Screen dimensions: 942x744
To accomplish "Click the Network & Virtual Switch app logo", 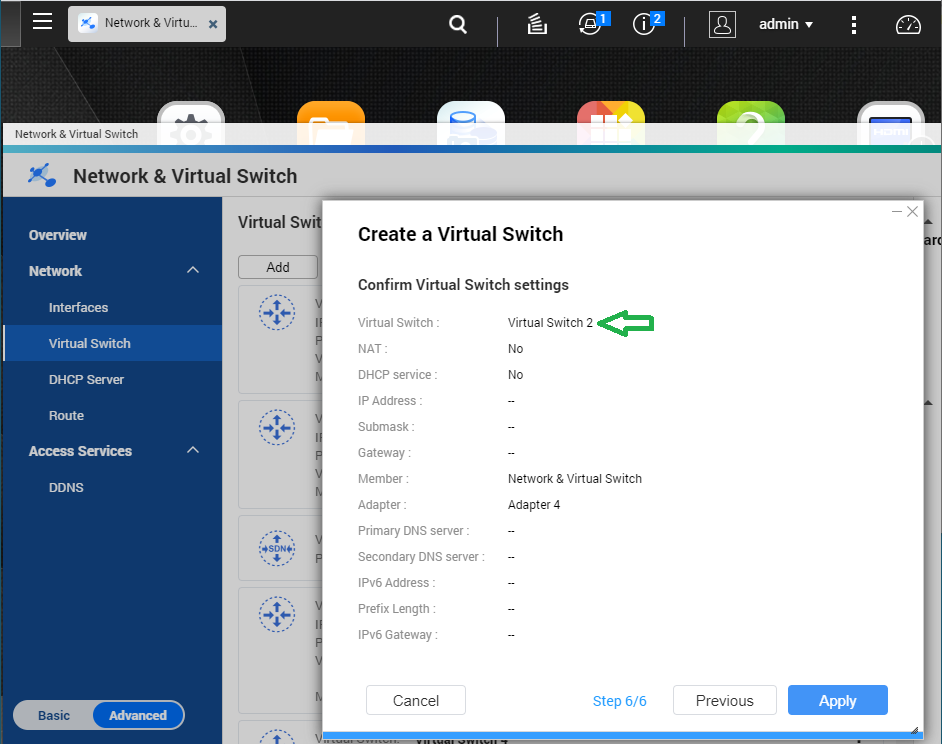I will [42, 175].
